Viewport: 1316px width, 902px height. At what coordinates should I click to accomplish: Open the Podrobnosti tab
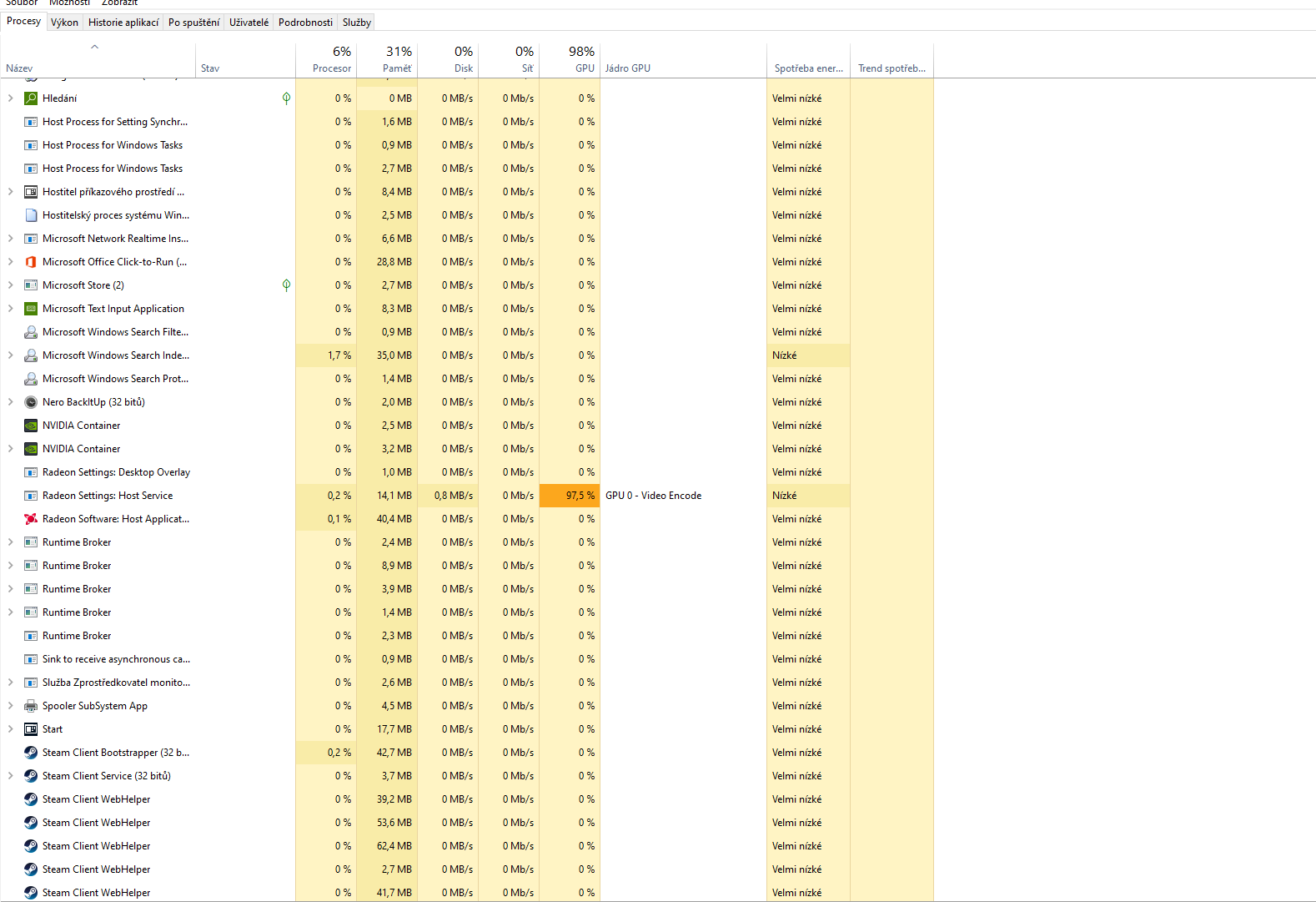[305, 23]
